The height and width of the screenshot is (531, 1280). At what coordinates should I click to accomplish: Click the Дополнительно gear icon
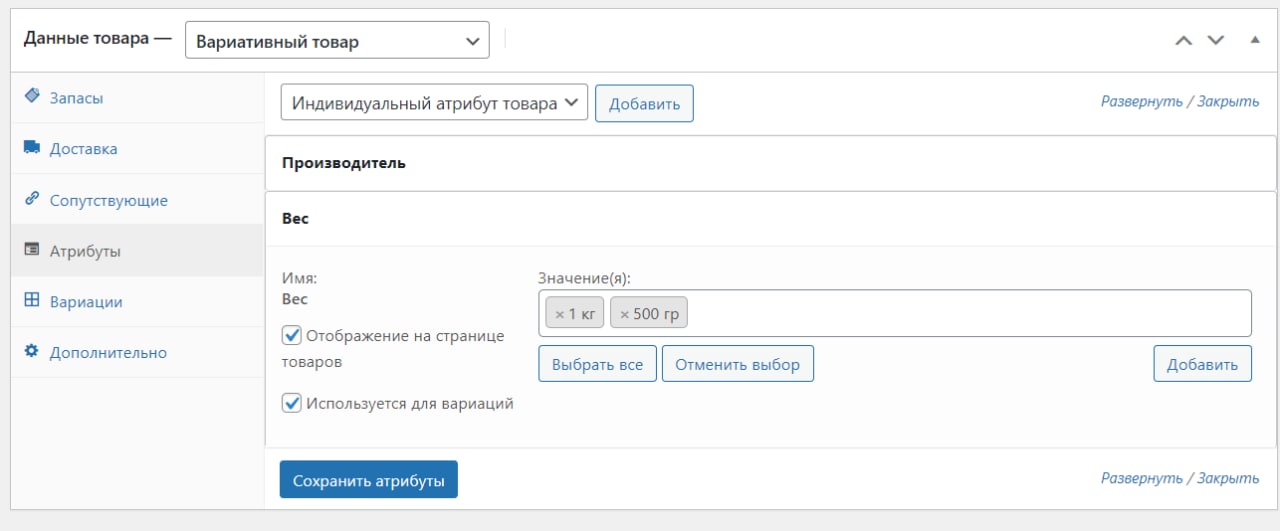(x=31, y=352)
